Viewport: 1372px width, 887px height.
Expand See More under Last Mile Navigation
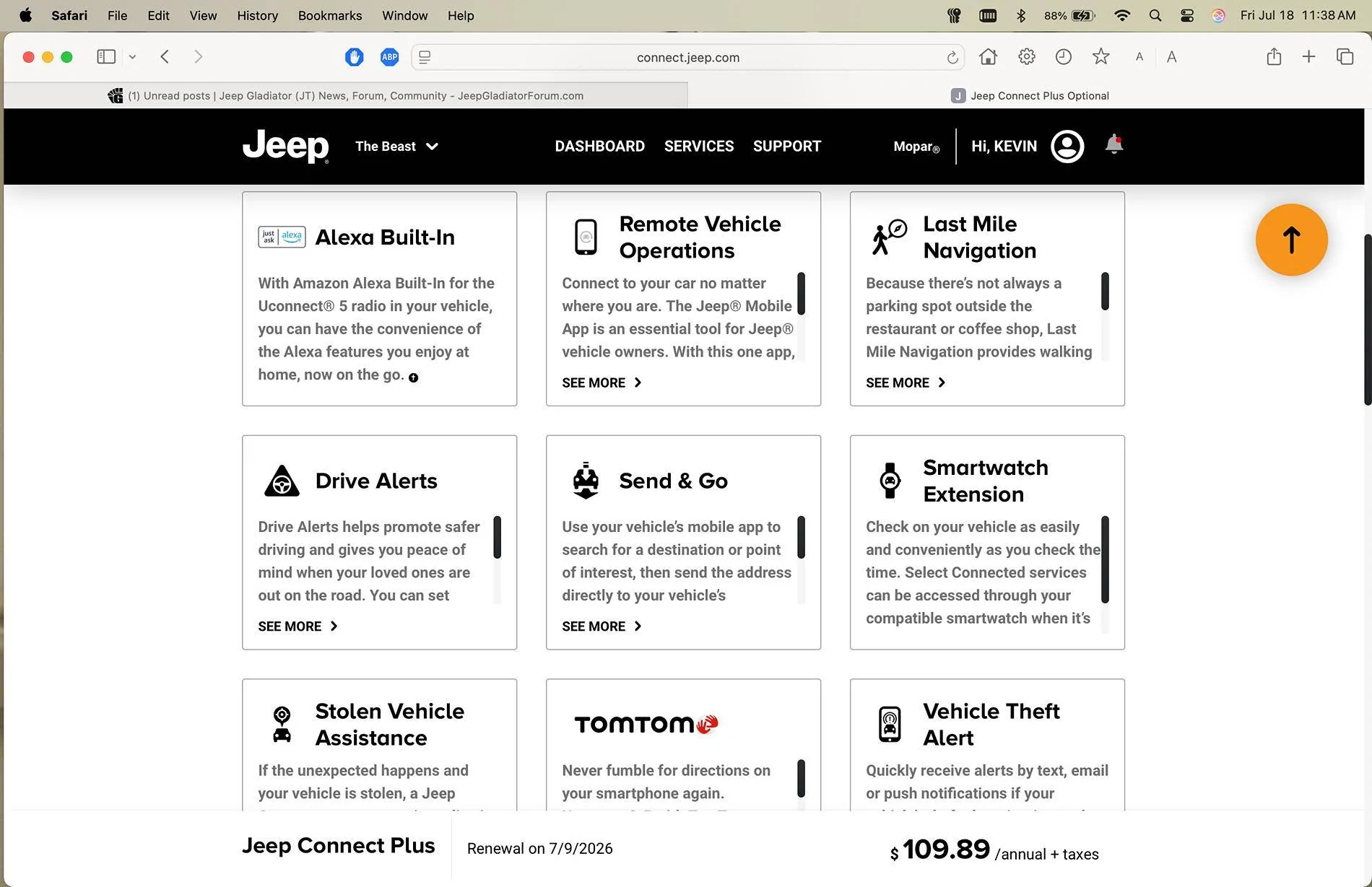(906, 383)
